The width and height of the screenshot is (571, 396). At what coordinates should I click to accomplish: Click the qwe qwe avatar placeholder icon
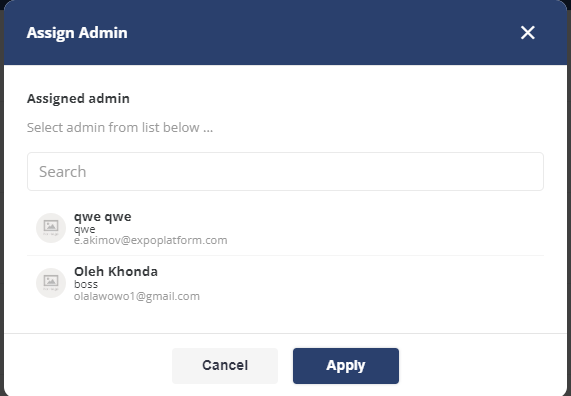coord(51,228)
